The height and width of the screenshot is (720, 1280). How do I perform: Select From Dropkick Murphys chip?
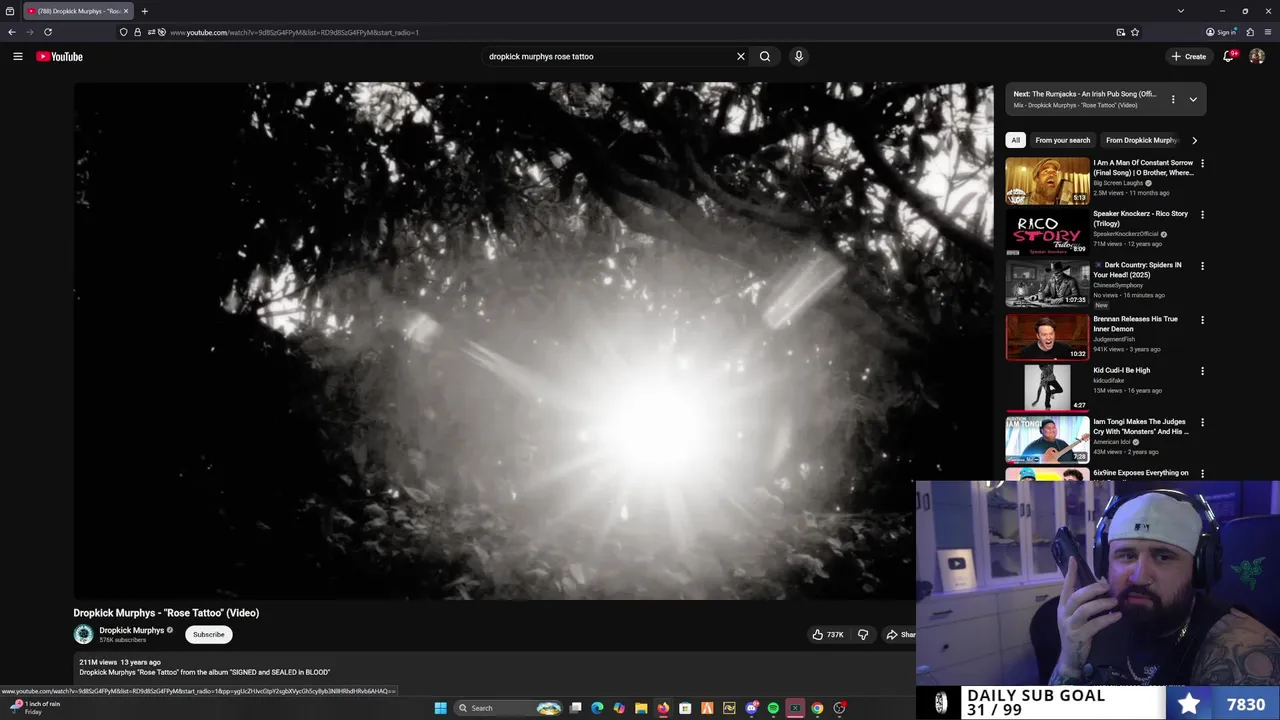click(x=1142, y=140)
